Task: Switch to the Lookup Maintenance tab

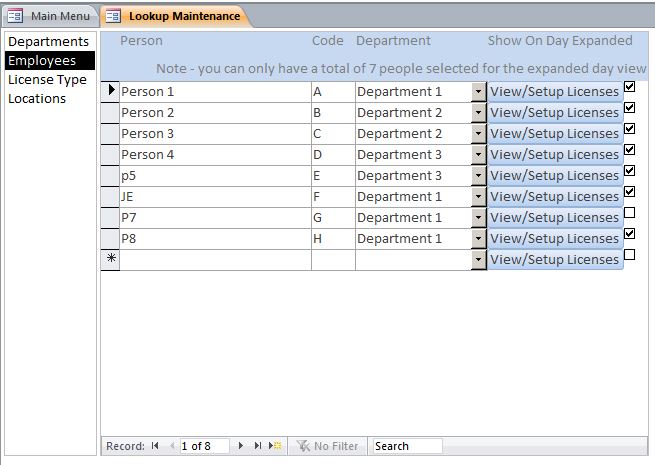Action: [x=175, y=16]
